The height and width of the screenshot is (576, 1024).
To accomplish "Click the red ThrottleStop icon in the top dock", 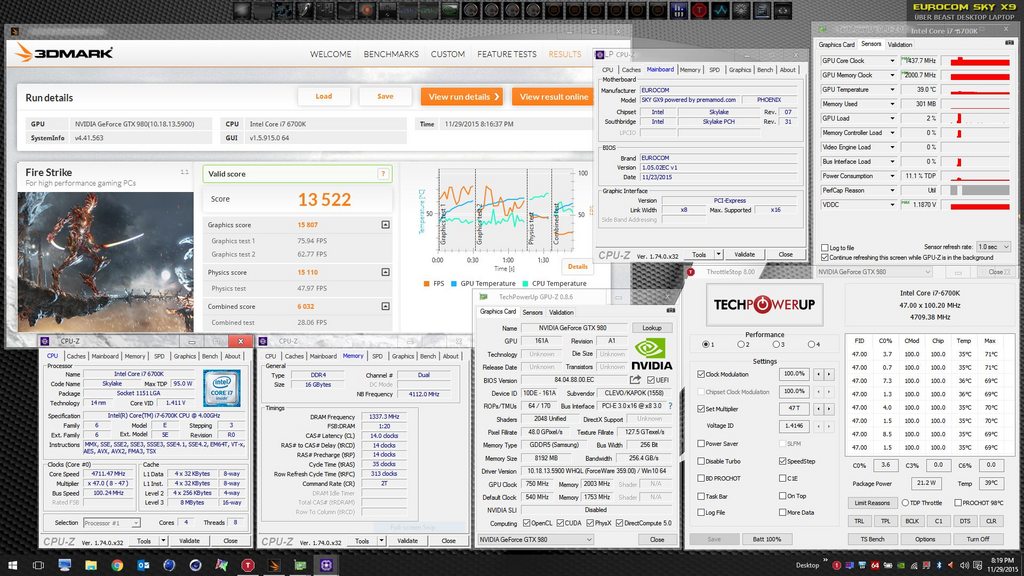I will point(699,10).
